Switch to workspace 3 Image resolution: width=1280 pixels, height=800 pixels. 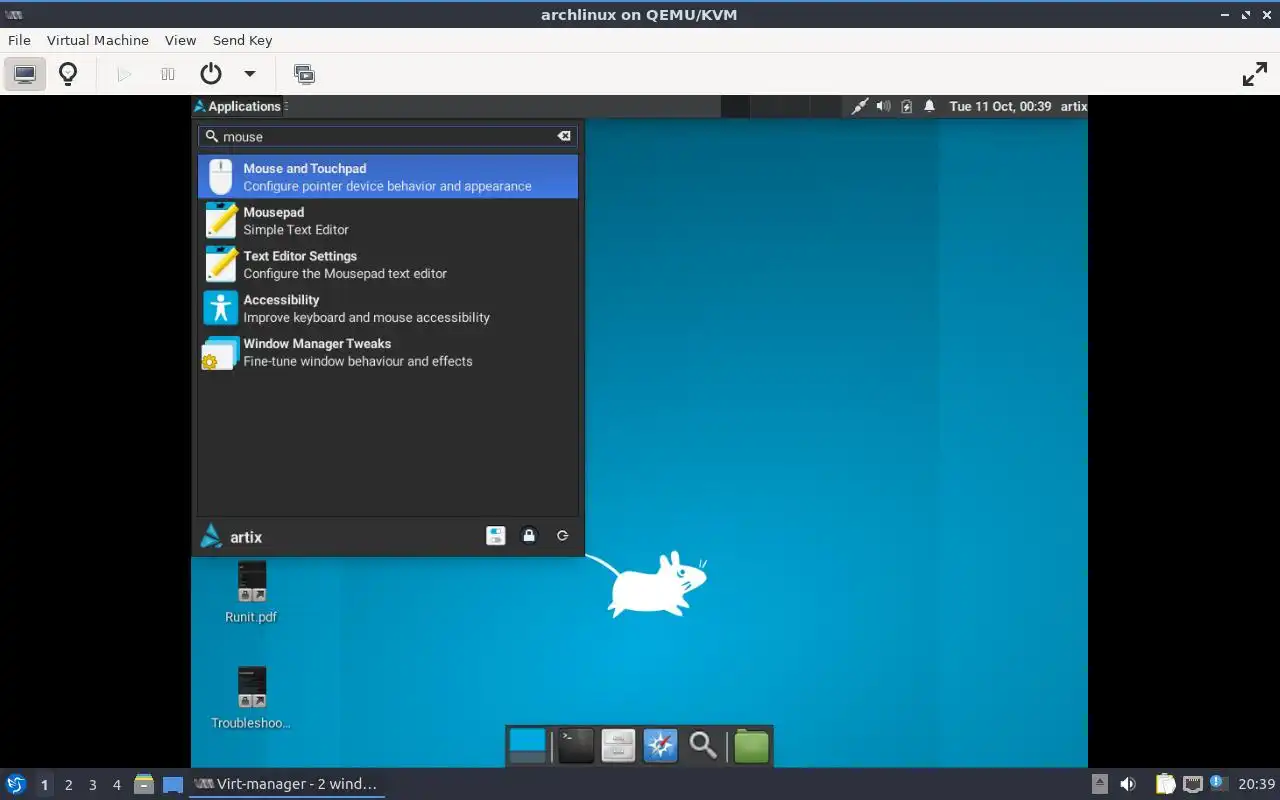(x=92, y=785)
